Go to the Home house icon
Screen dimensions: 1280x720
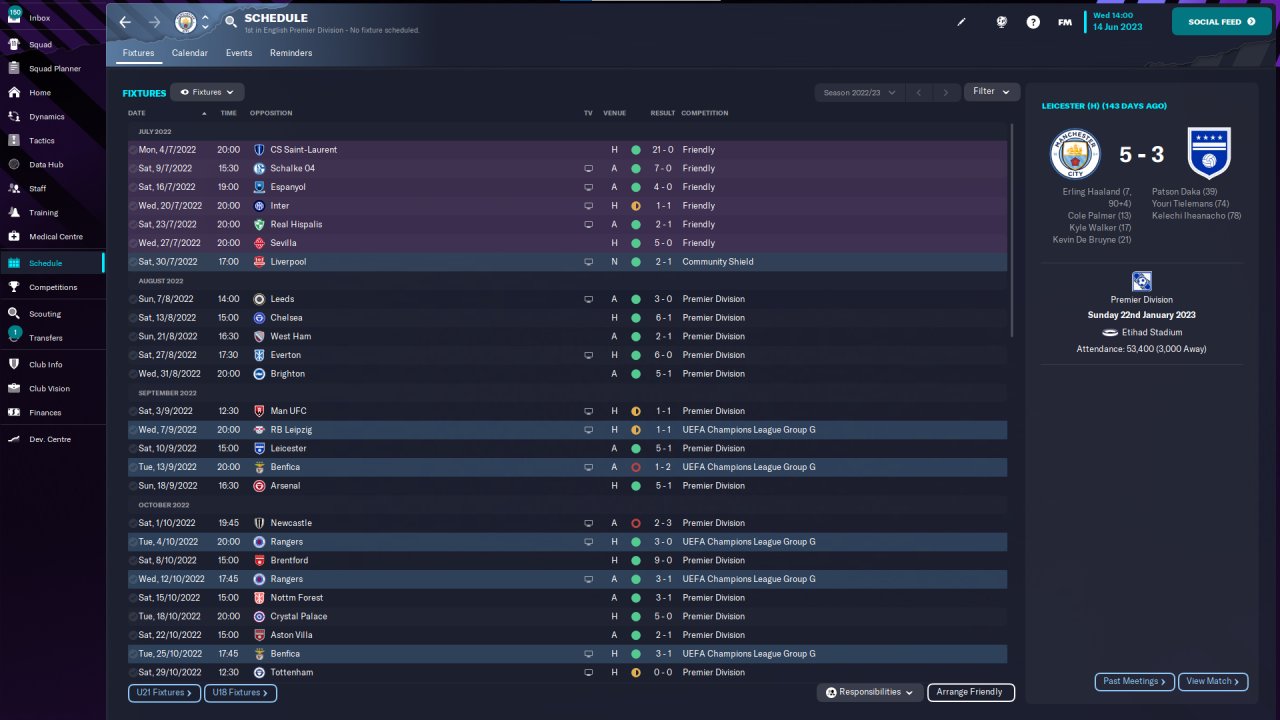(14, 92)
